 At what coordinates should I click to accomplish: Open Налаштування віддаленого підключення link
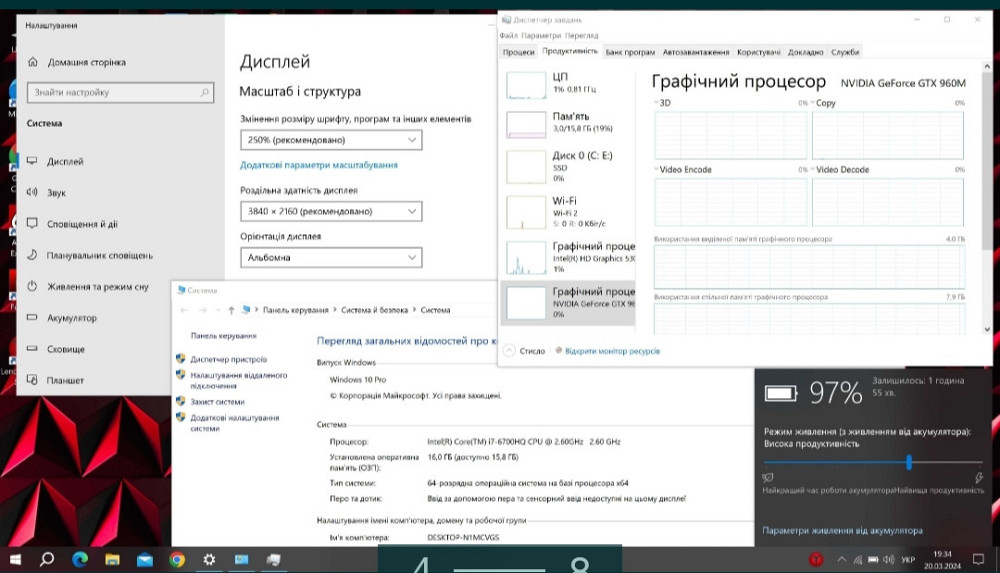point(239,380)
